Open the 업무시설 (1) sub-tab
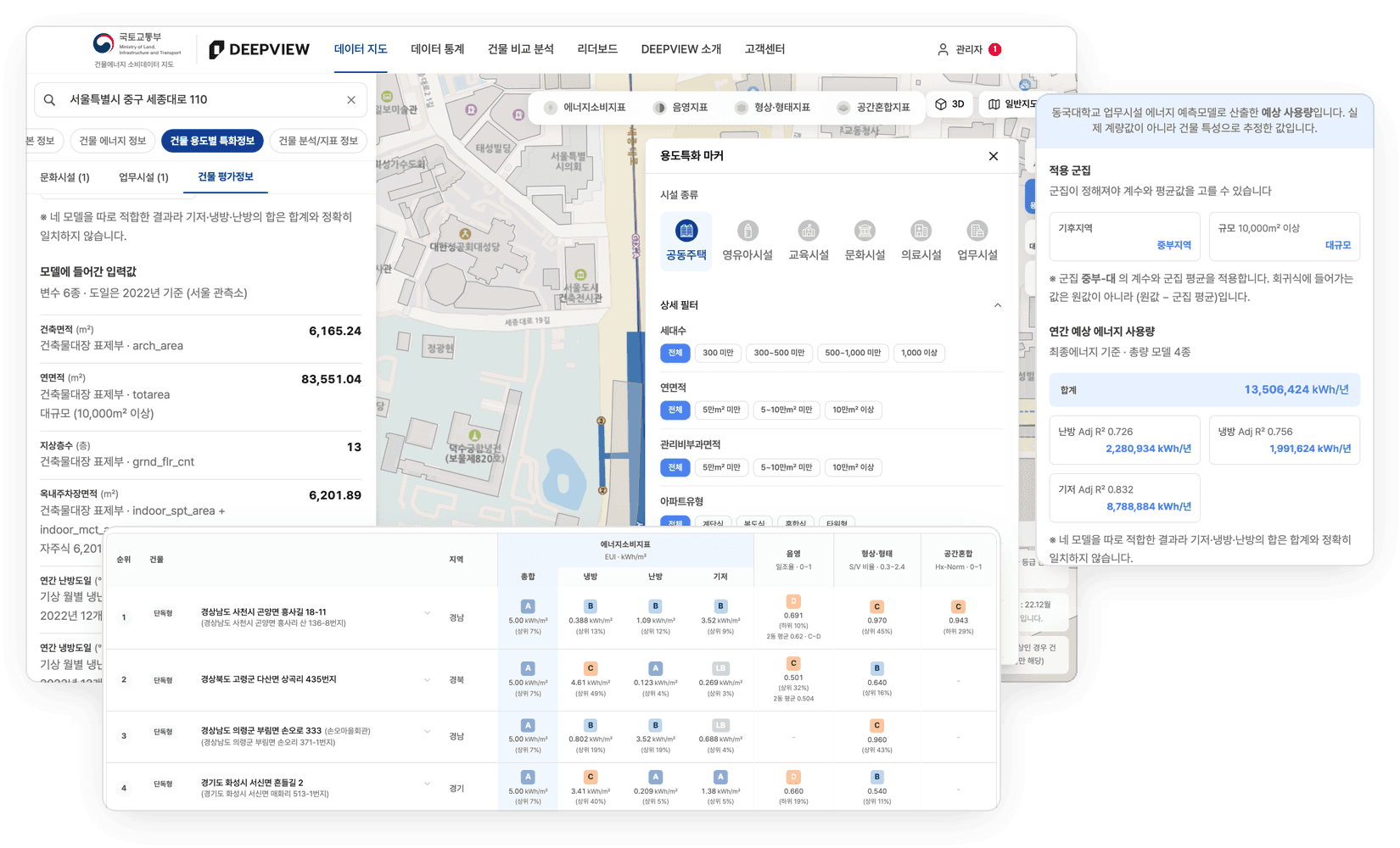 click(143, 177)
